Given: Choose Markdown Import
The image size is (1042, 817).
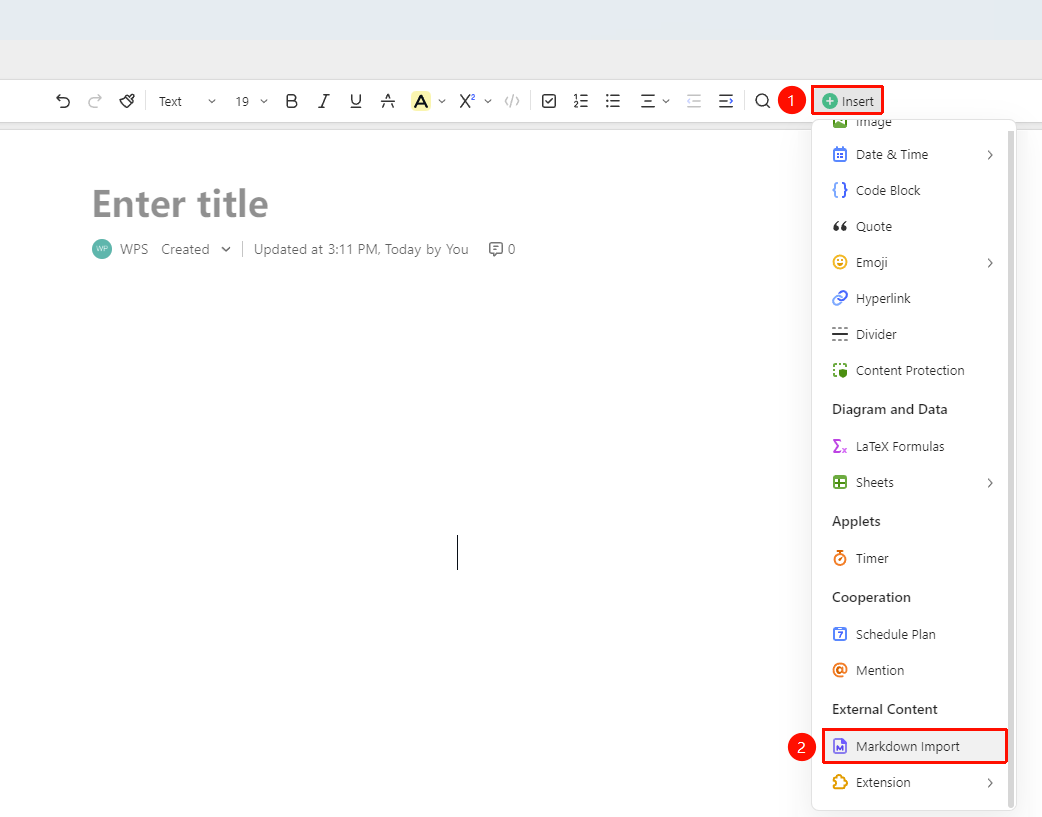Looking at the screenshot, I should (914, 747).
